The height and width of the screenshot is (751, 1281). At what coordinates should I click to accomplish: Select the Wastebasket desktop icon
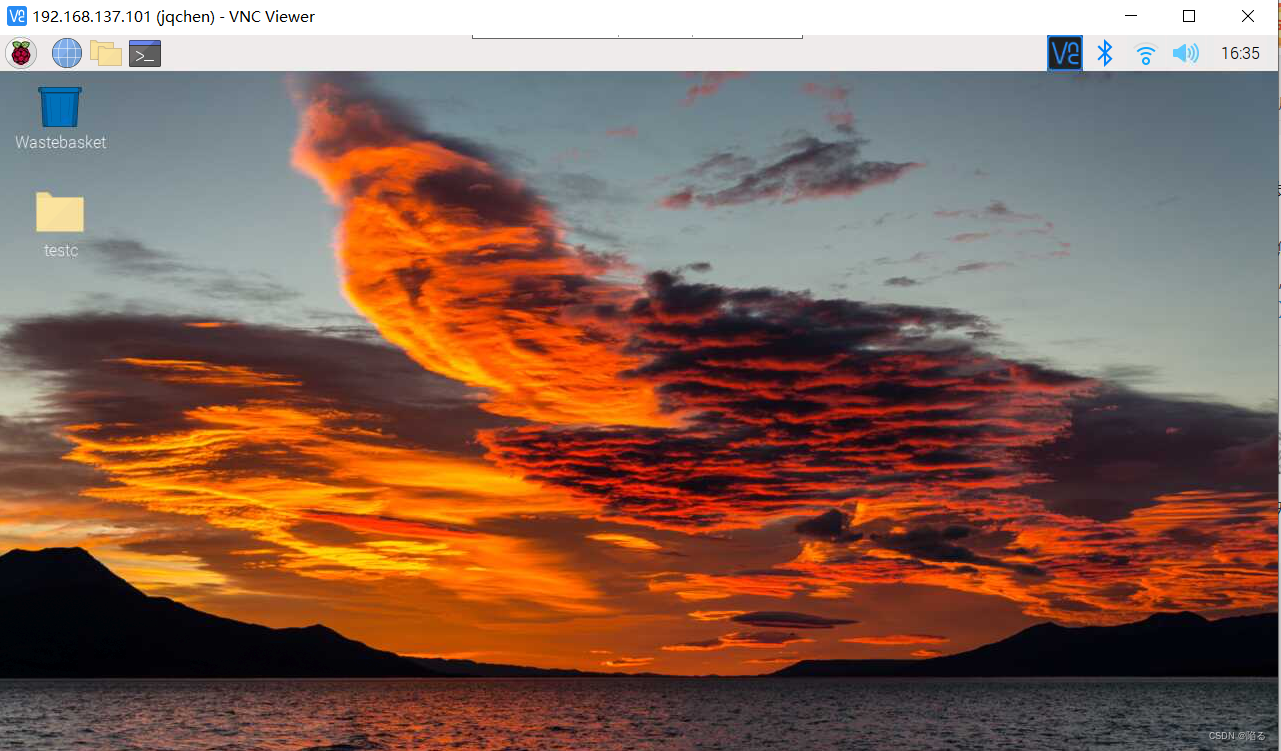point(60,118)
